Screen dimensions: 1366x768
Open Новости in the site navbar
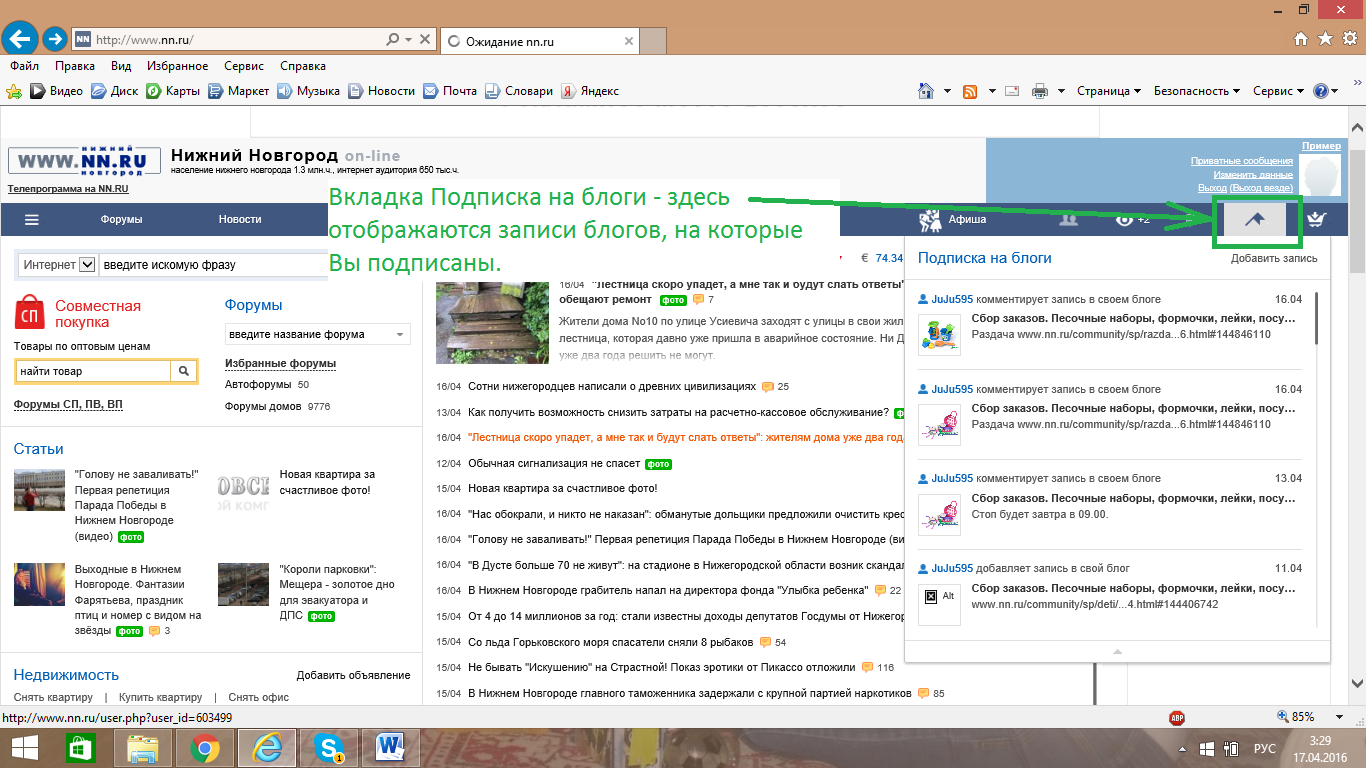[240, 219]
